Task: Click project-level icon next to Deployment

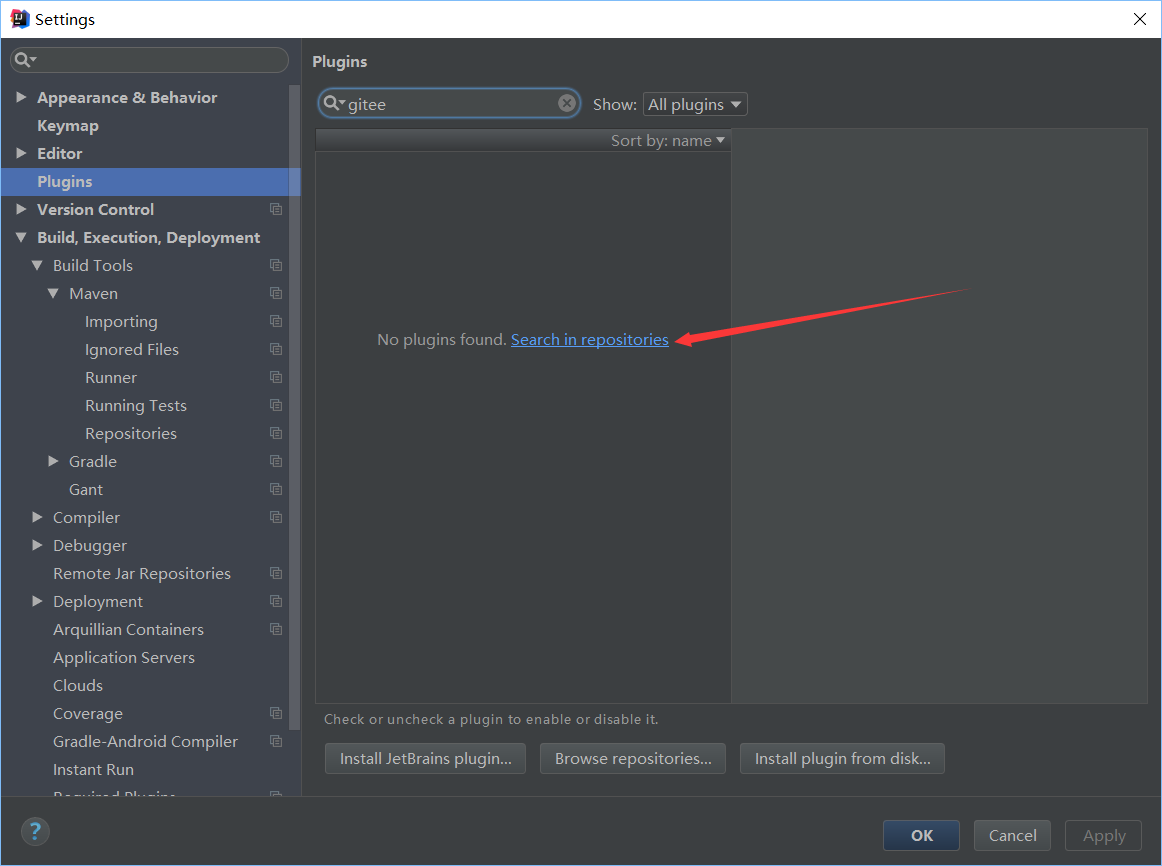Action: point(276,602)
